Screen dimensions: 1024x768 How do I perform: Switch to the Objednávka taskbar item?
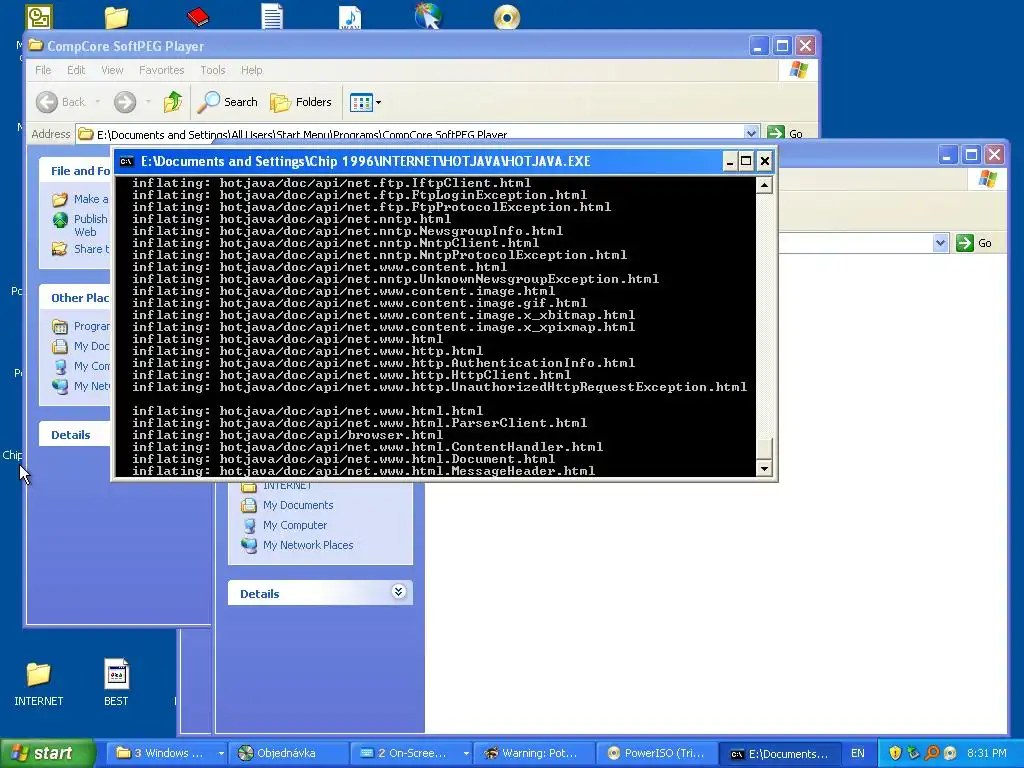click(287, 754)
